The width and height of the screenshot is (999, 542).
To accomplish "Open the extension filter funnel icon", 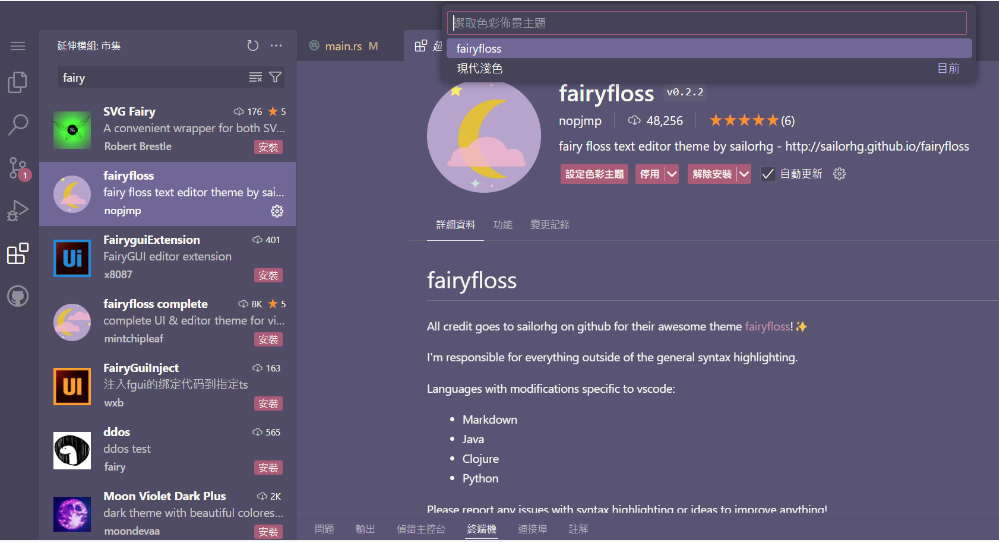I will pyautogui.click(x=275, y=77).
